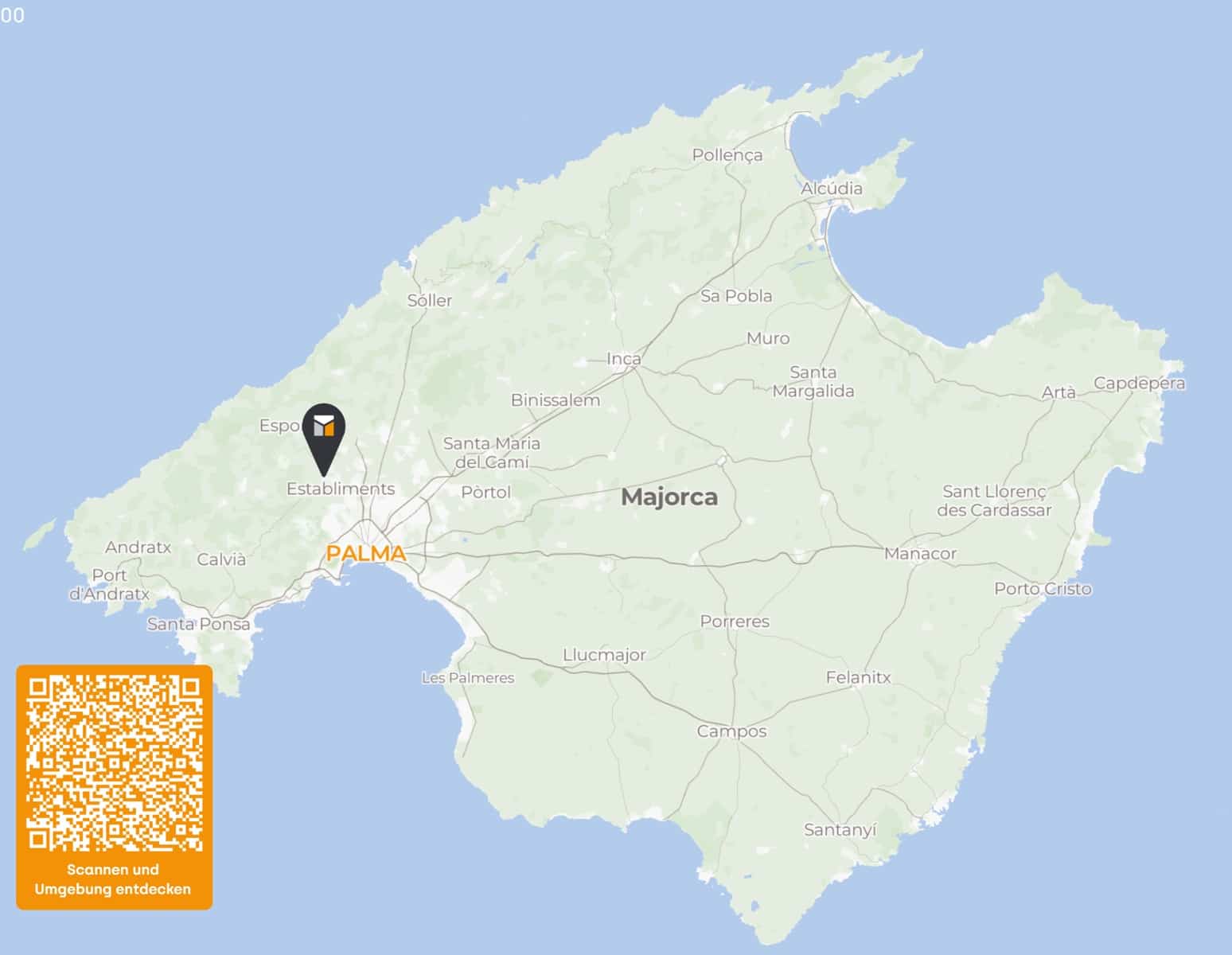Click the Porto Cristo label

click(1042, 589)
